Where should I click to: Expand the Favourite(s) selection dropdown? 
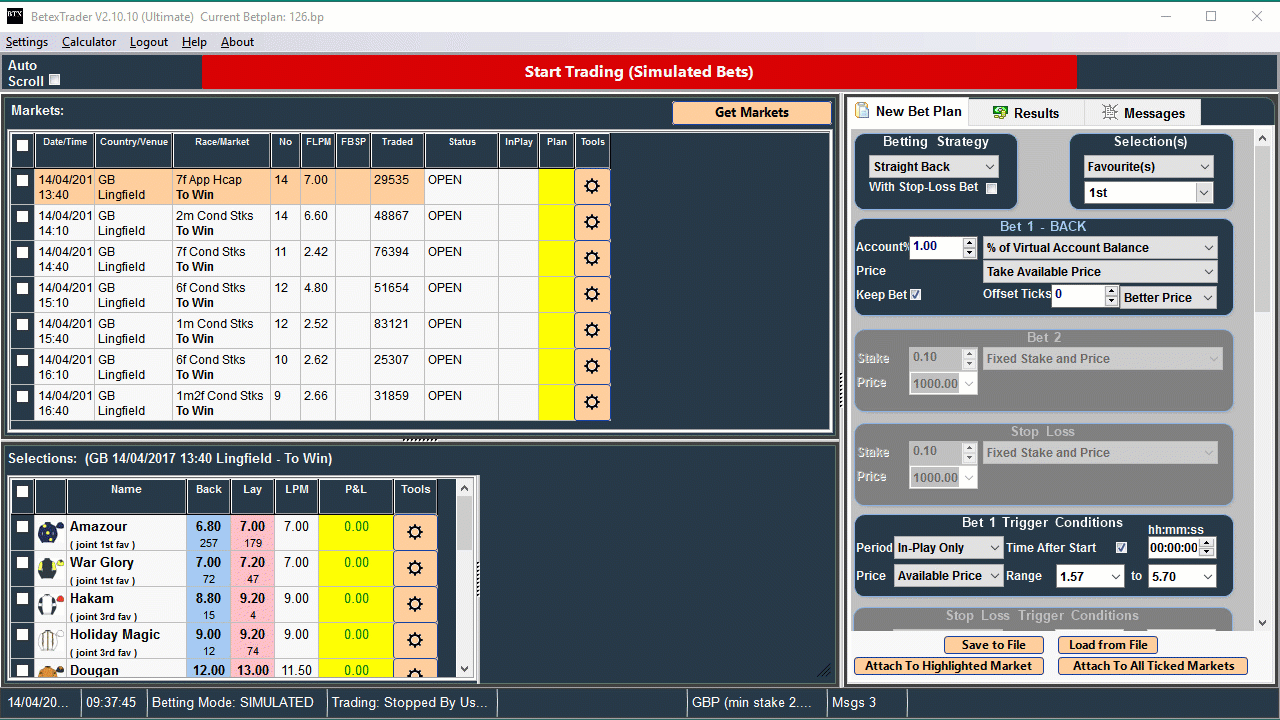1148,167
